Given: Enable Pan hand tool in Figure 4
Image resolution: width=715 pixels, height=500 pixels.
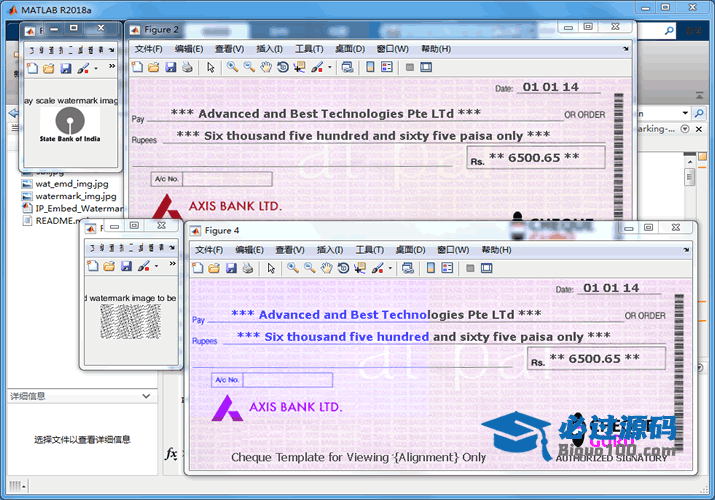Looking at the screenshot, I should pyautogui.click(x=326, y=268).
